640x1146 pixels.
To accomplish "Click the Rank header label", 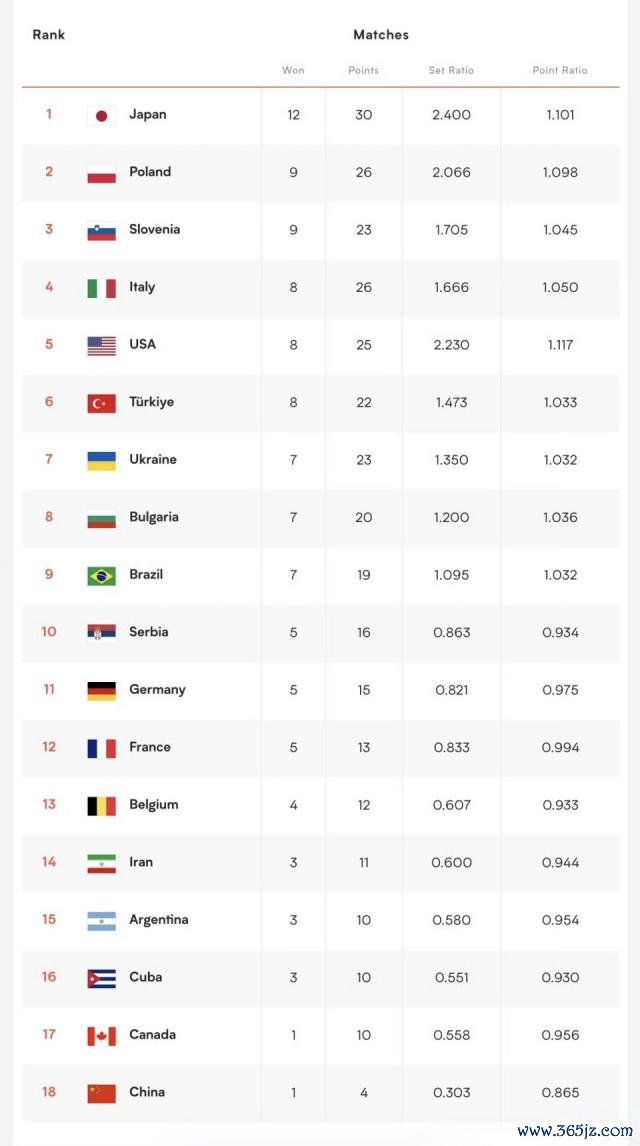I will (48, 34).
